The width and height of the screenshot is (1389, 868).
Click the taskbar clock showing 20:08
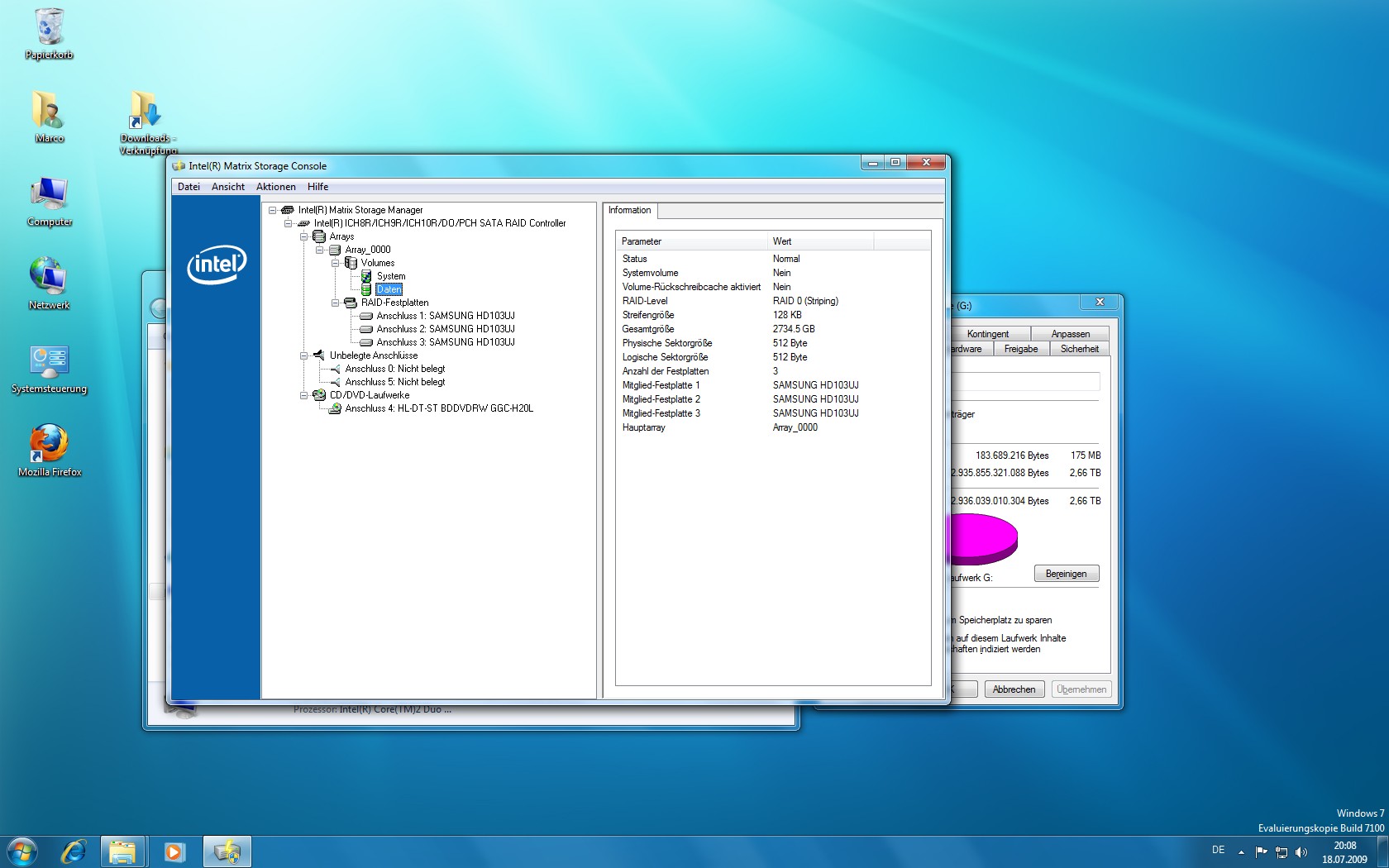[x=1344, y=852]
